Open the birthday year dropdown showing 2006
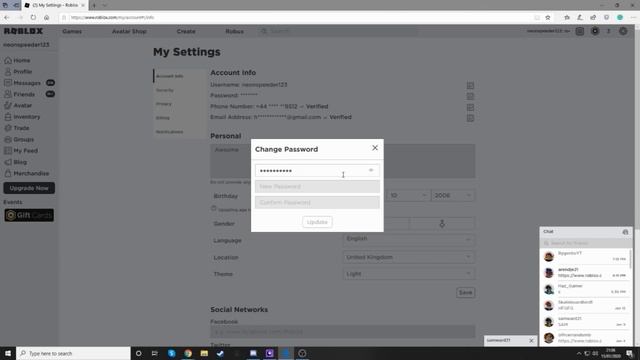The width and height of the screenshot is (640, 360). click(453, 196)
